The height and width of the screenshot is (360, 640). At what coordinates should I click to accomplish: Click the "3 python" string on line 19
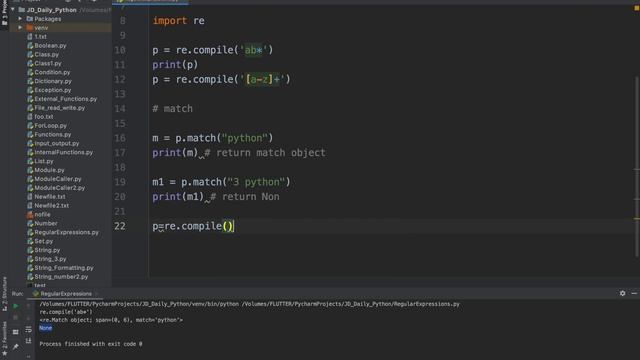256,182
